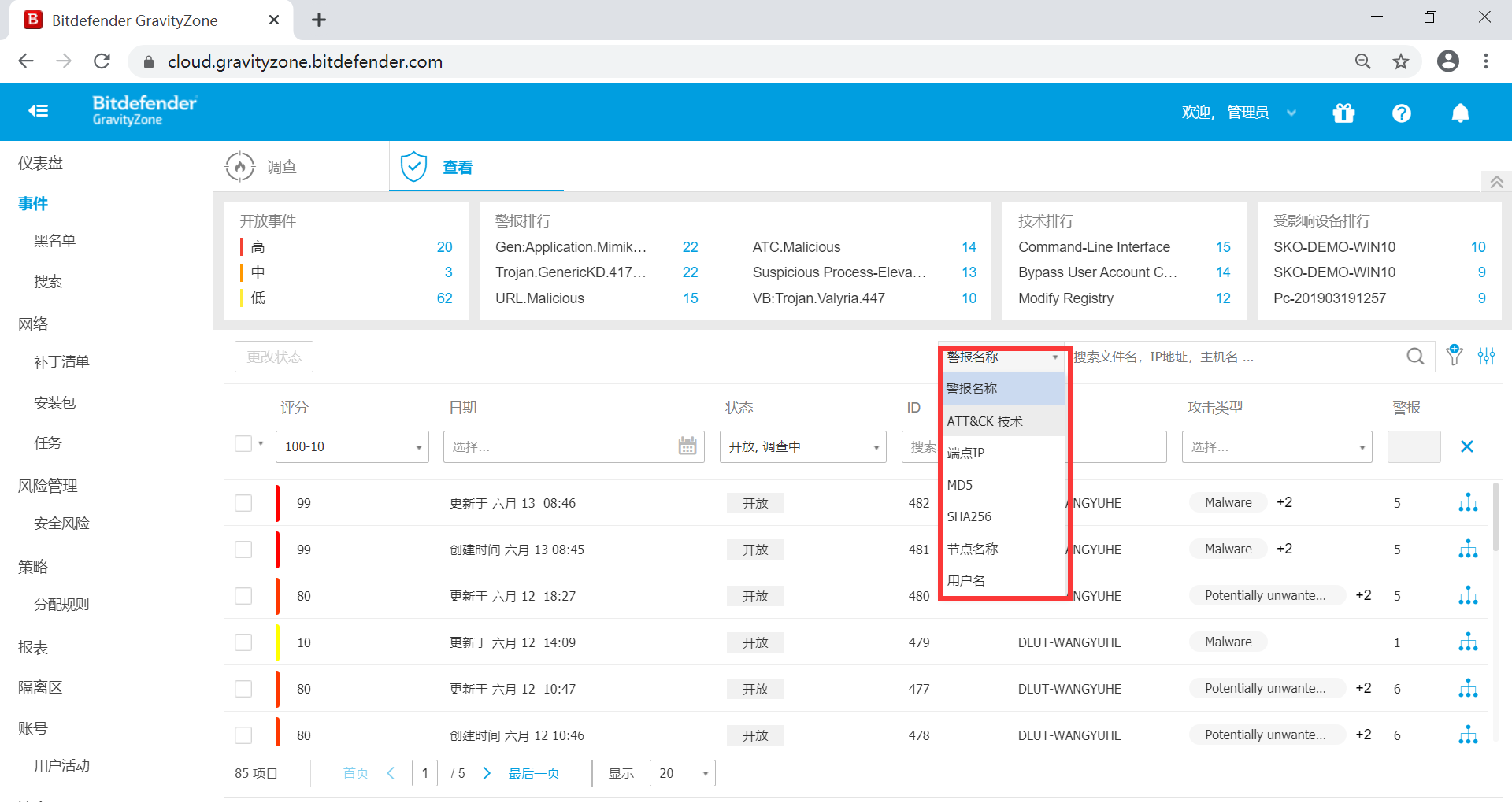Switch to the 查看 tab
The width and height of the screenshot is (1512, 803).
476,166
